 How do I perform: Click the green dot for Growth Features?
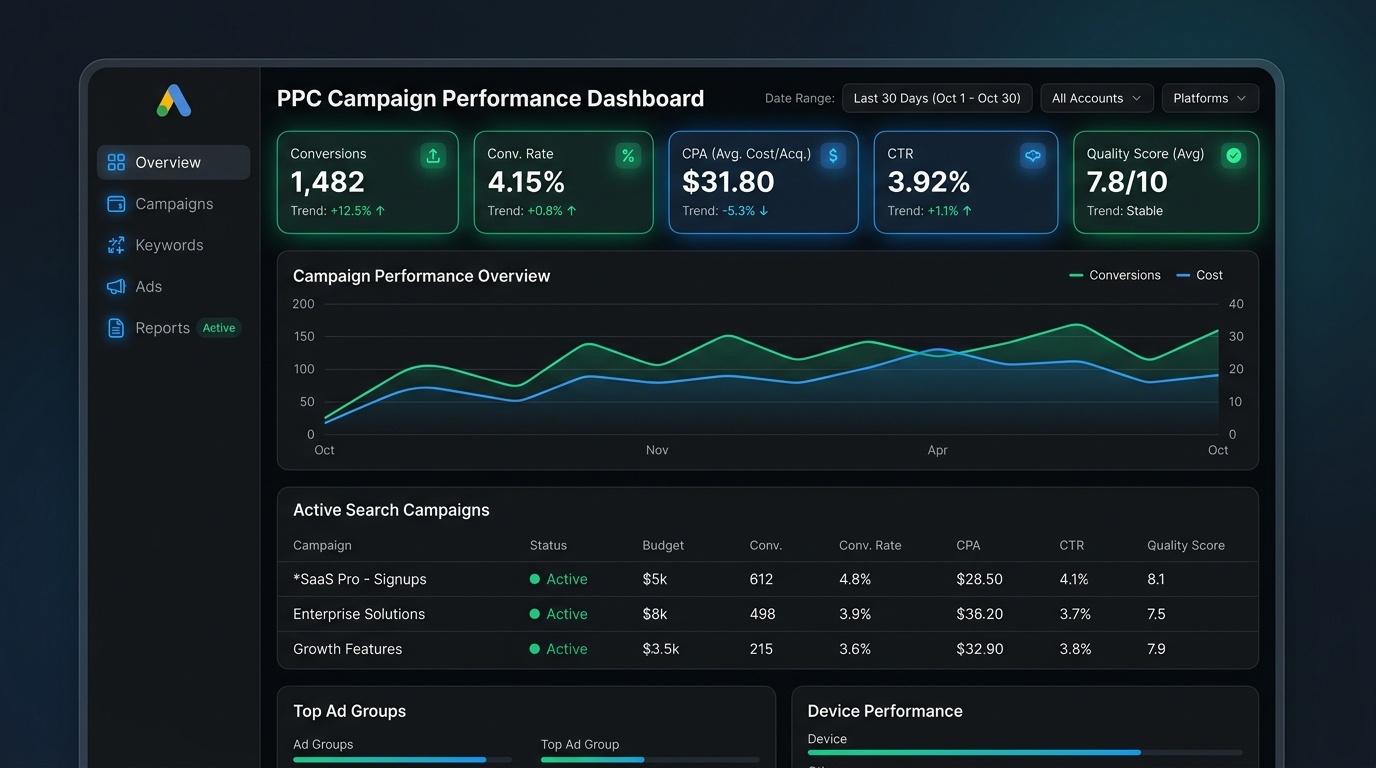tap(535, 649)
